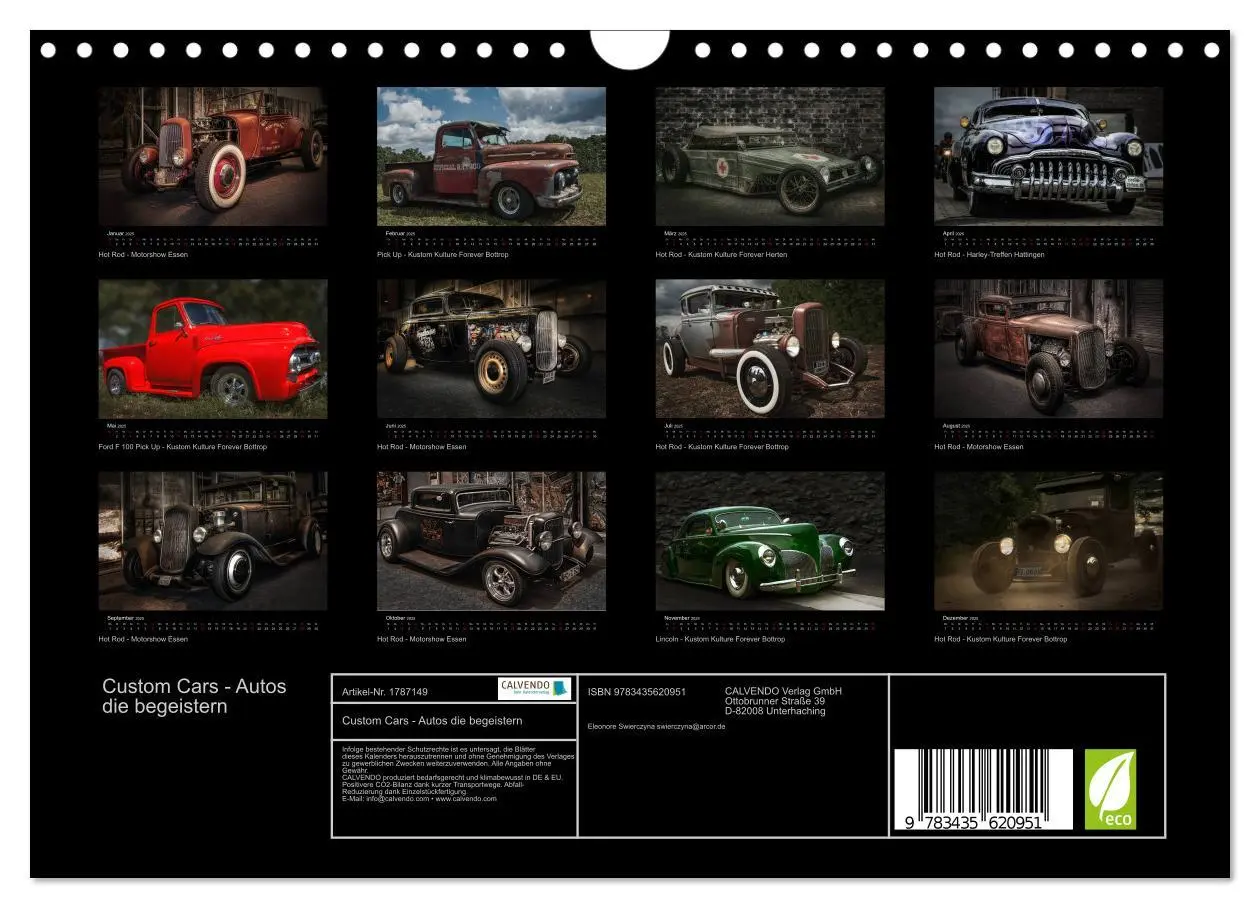The image size is (1260, 908).
Task: Click the green eco leaf logo
Action: (1110, 789)
